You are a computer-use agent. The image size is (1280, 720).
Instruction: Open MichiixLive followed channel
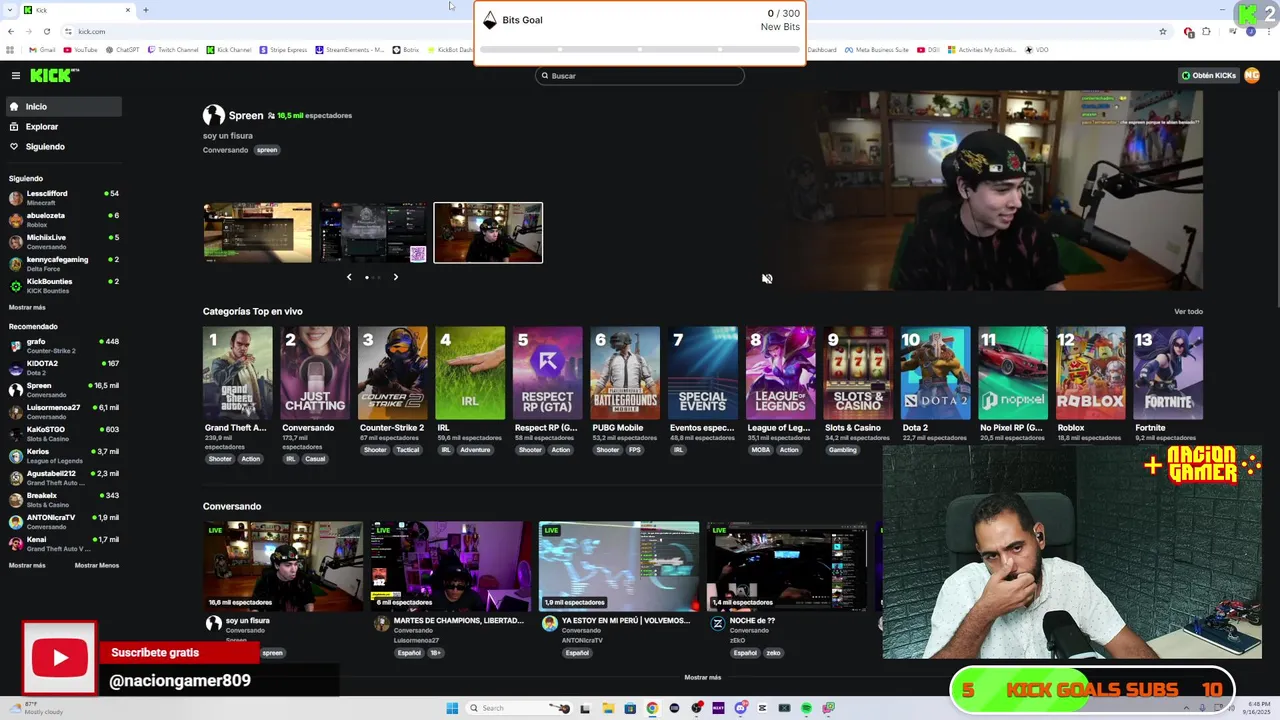tap(62, 241)
